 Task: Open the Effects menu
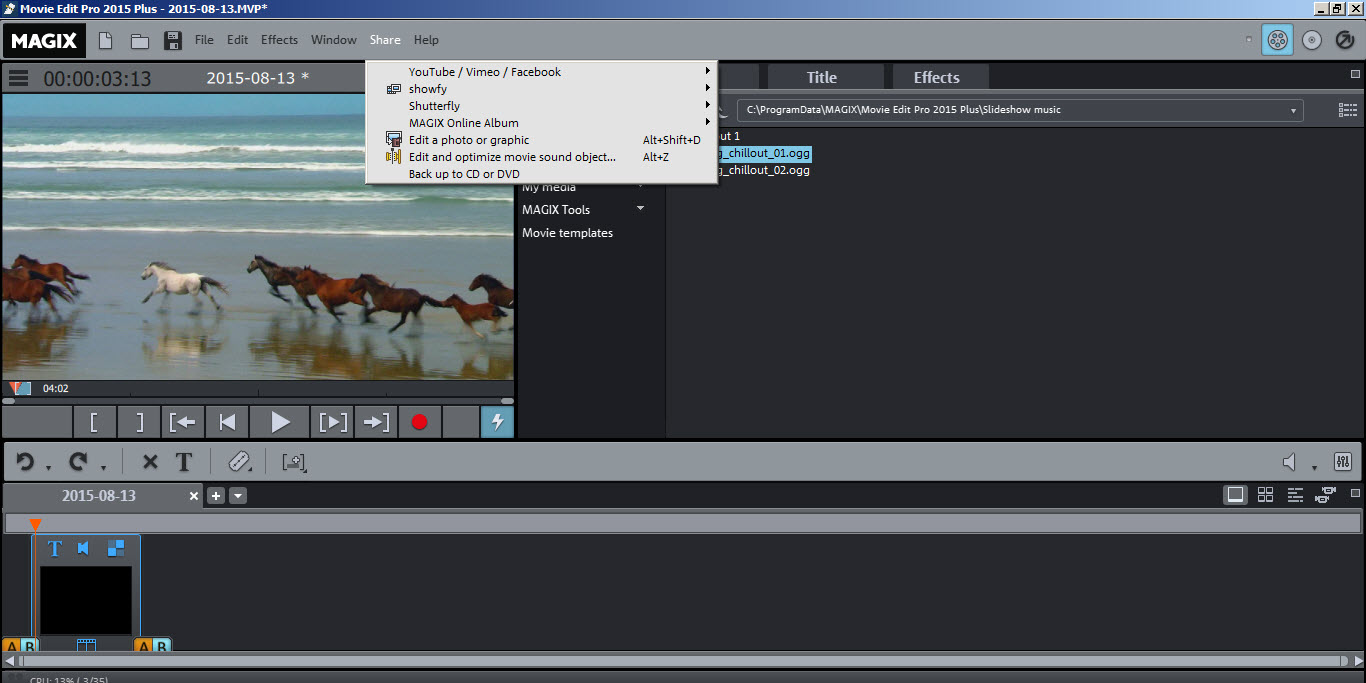tap(279, 40)
